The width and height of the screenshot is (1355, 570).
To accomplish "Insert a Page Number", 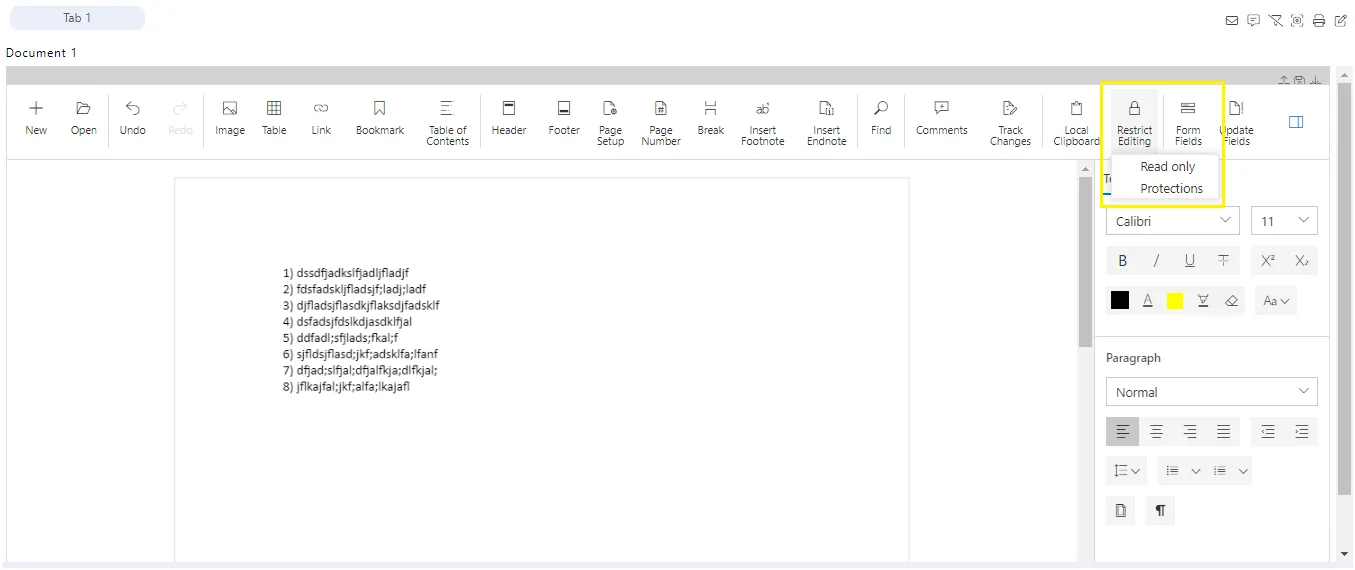I will (x=661, y=122).
